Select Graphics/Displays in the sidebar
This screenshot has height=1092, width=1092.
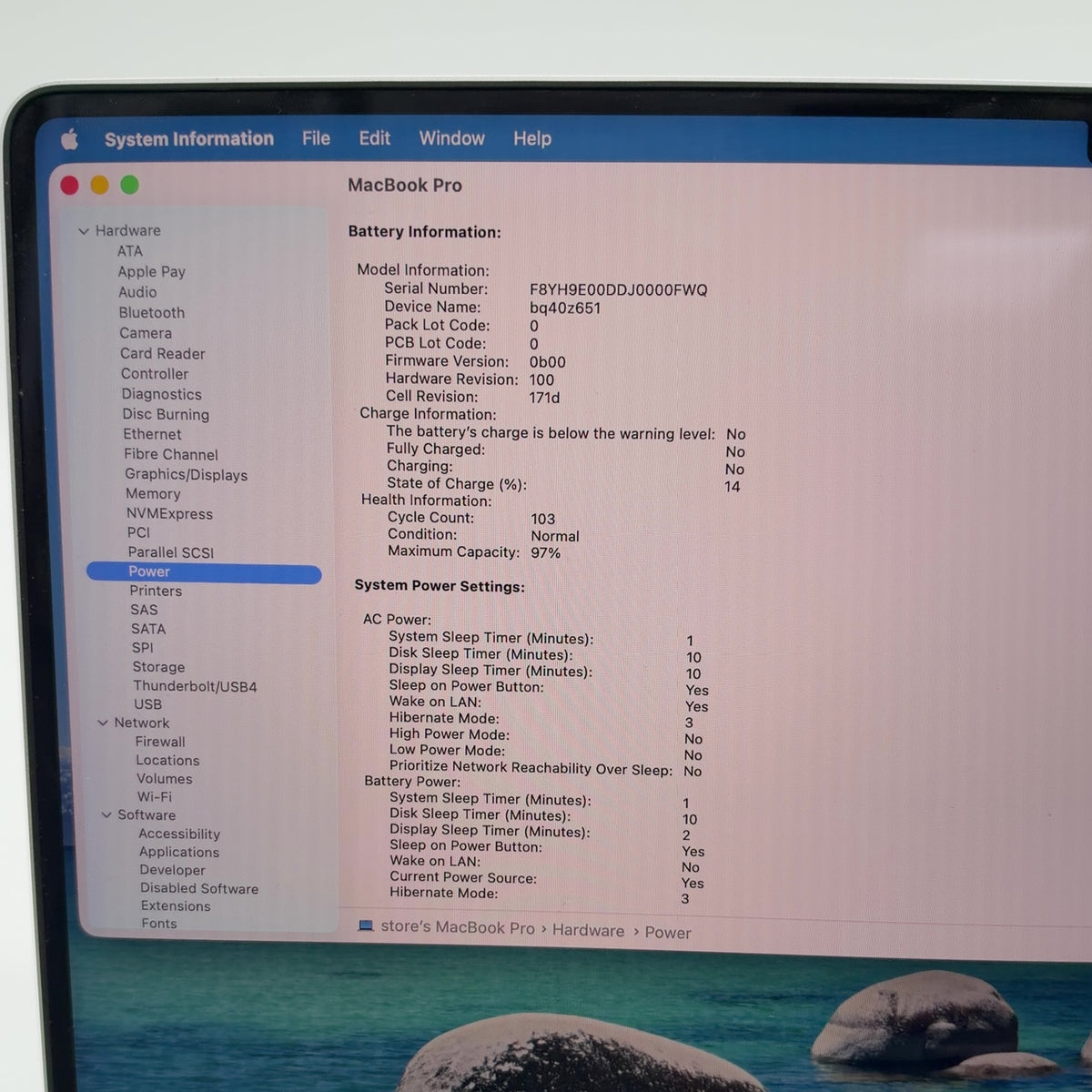pyautogui.click(x=186, y=474)
